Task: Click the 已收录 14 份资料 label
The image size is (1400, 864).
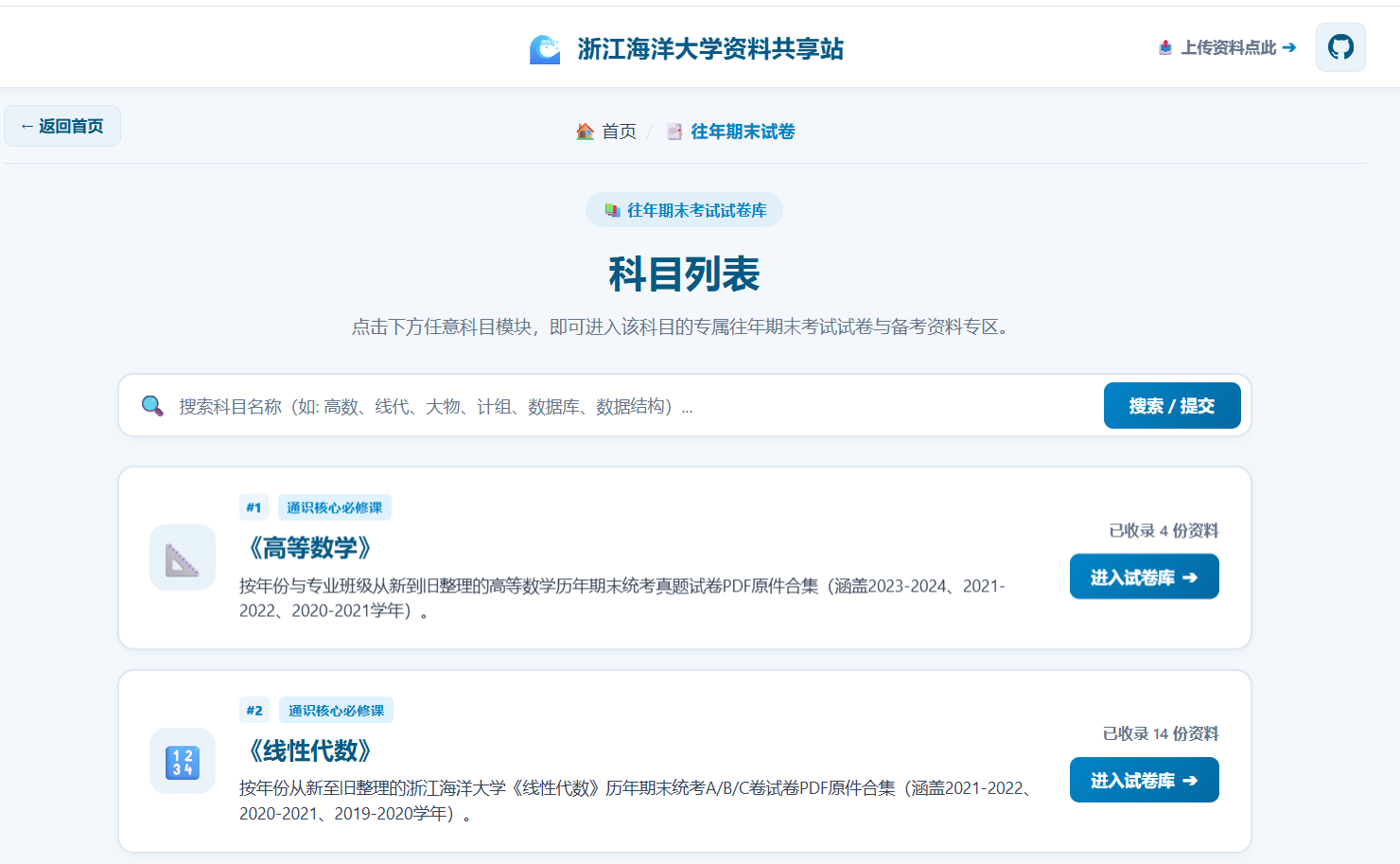Action: tap(1161, 734)
